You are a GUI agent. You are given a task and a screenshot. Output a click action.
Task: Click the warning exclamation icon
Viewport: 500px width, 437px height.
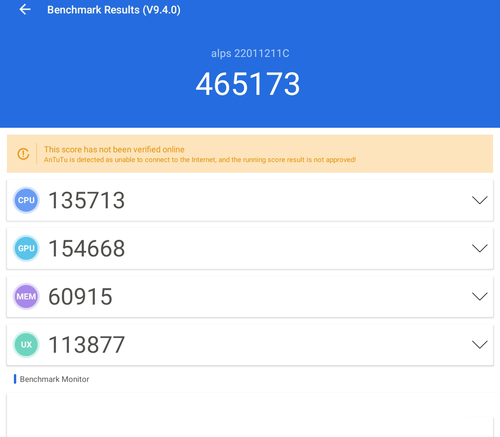coord(23,154)
